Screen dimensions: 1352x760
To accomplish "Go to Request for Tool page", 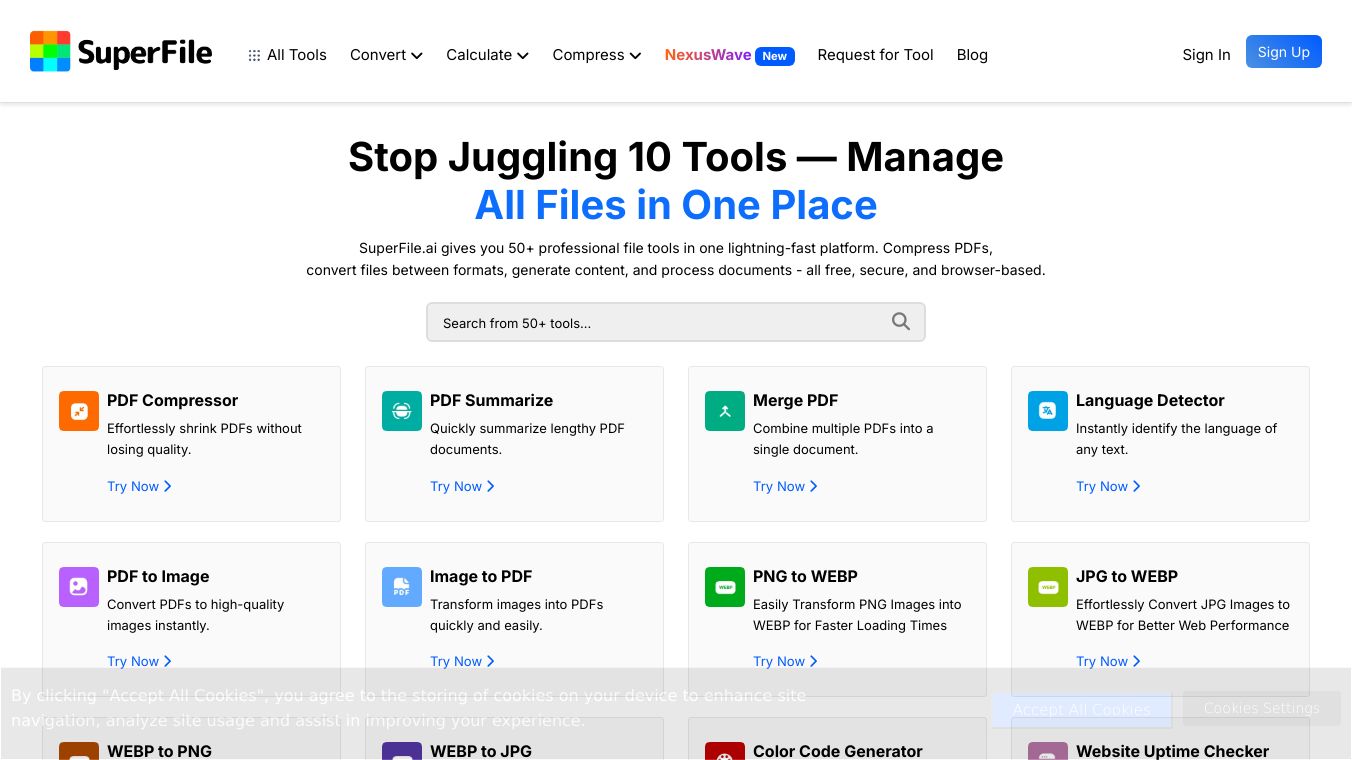I will click(876, 55).
